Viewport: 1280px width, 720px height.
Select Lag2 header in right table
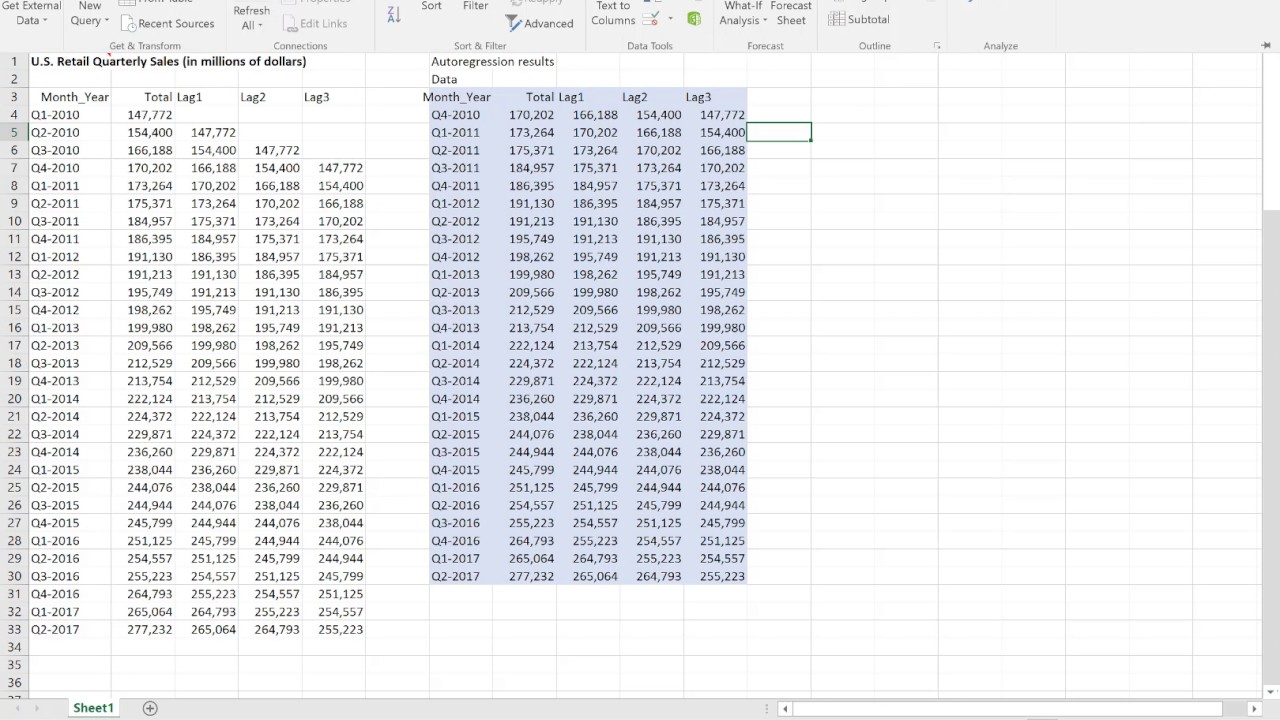click(x=634, y=97)
